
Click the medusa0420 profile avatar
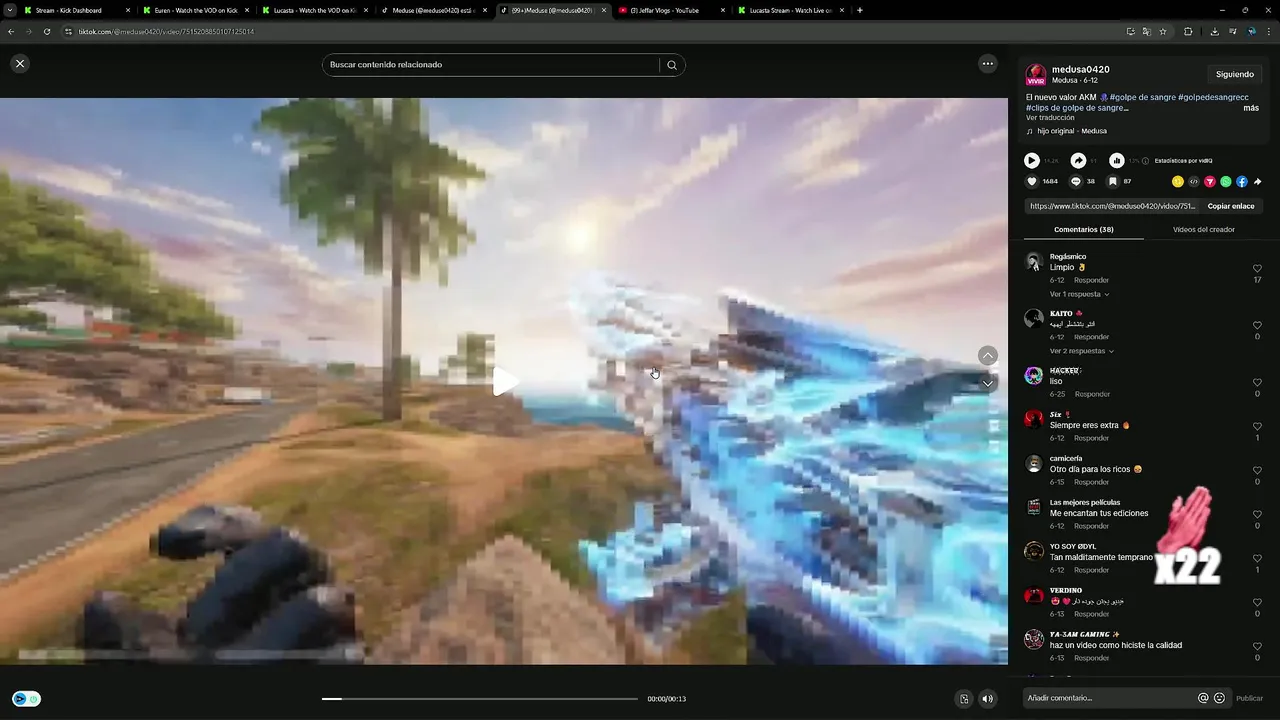pyautogui.click(x=1036, y=75)
